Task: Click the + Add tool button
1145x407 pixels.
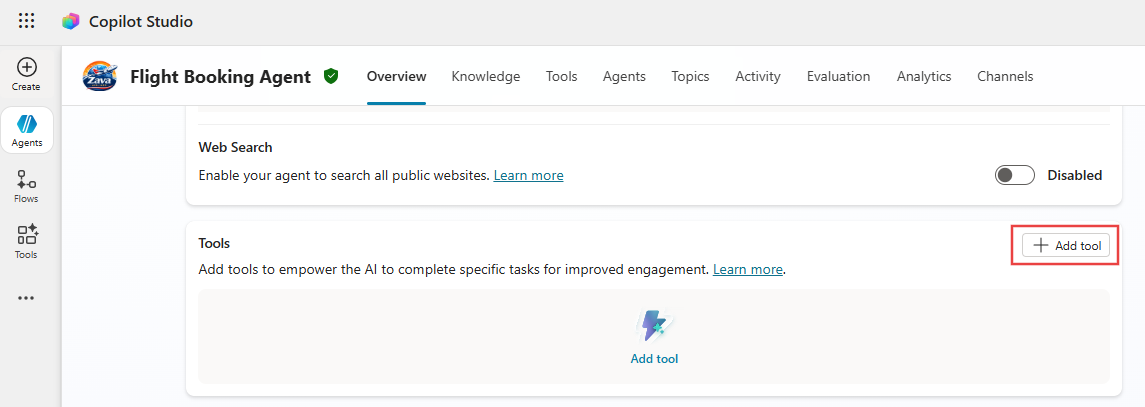Action: coord(1066,246)
